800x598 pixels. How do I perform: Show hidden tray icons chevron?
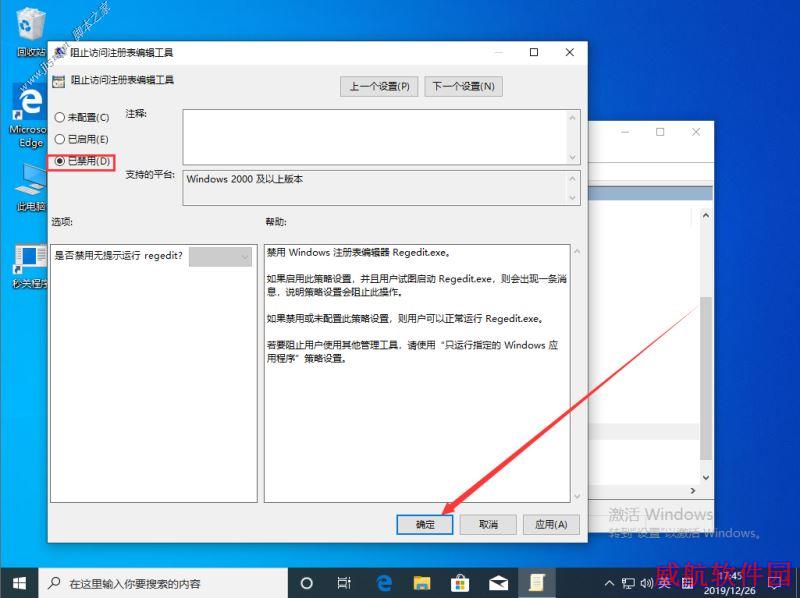pos(609,583)
